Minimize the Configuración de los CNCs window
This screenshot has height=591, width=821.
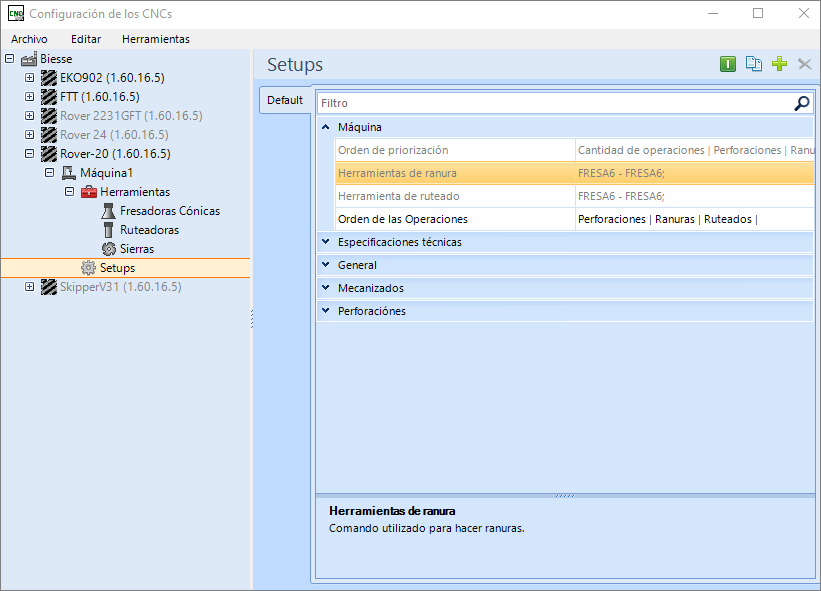coord(713,14)
